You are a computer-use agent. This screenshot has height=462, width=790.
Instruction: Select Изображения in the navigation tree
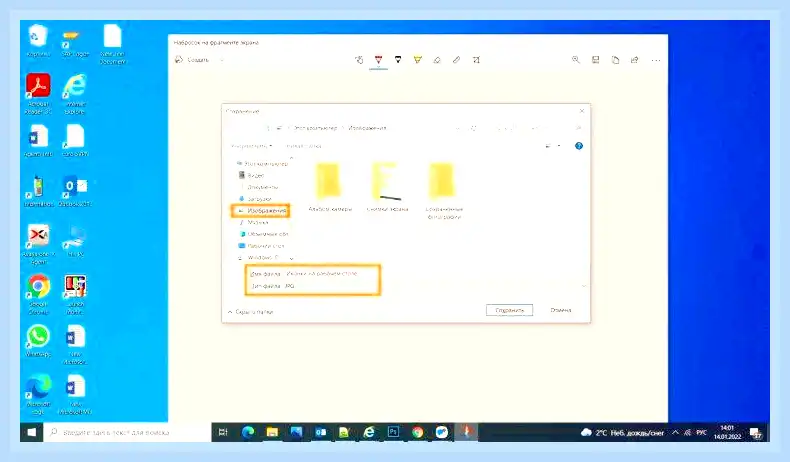(x=261, y=211)
